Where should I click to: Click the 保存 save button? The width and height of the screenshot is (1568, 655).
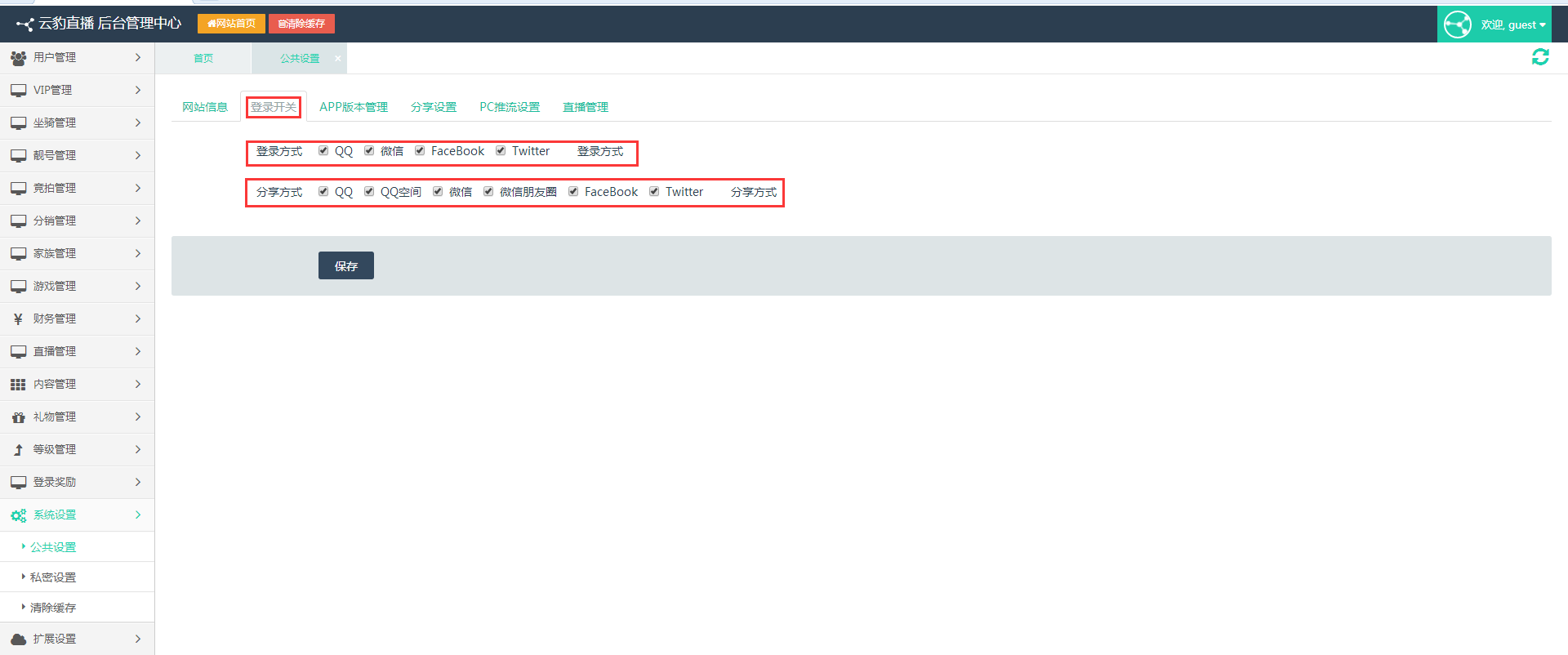point(346,265)
